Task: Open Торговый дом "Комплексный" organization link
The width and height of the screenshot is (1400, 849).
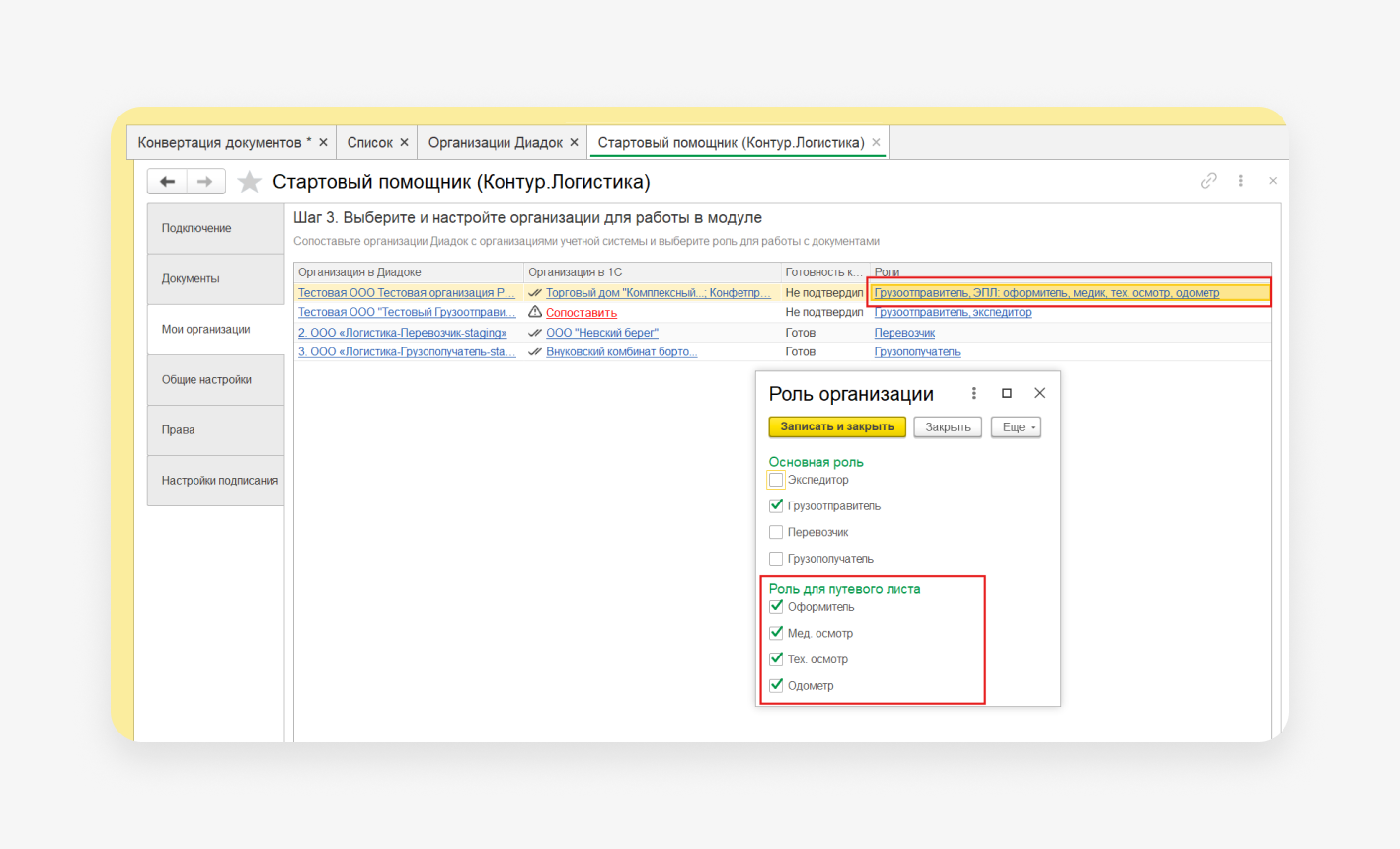Action: coord(659,293)
